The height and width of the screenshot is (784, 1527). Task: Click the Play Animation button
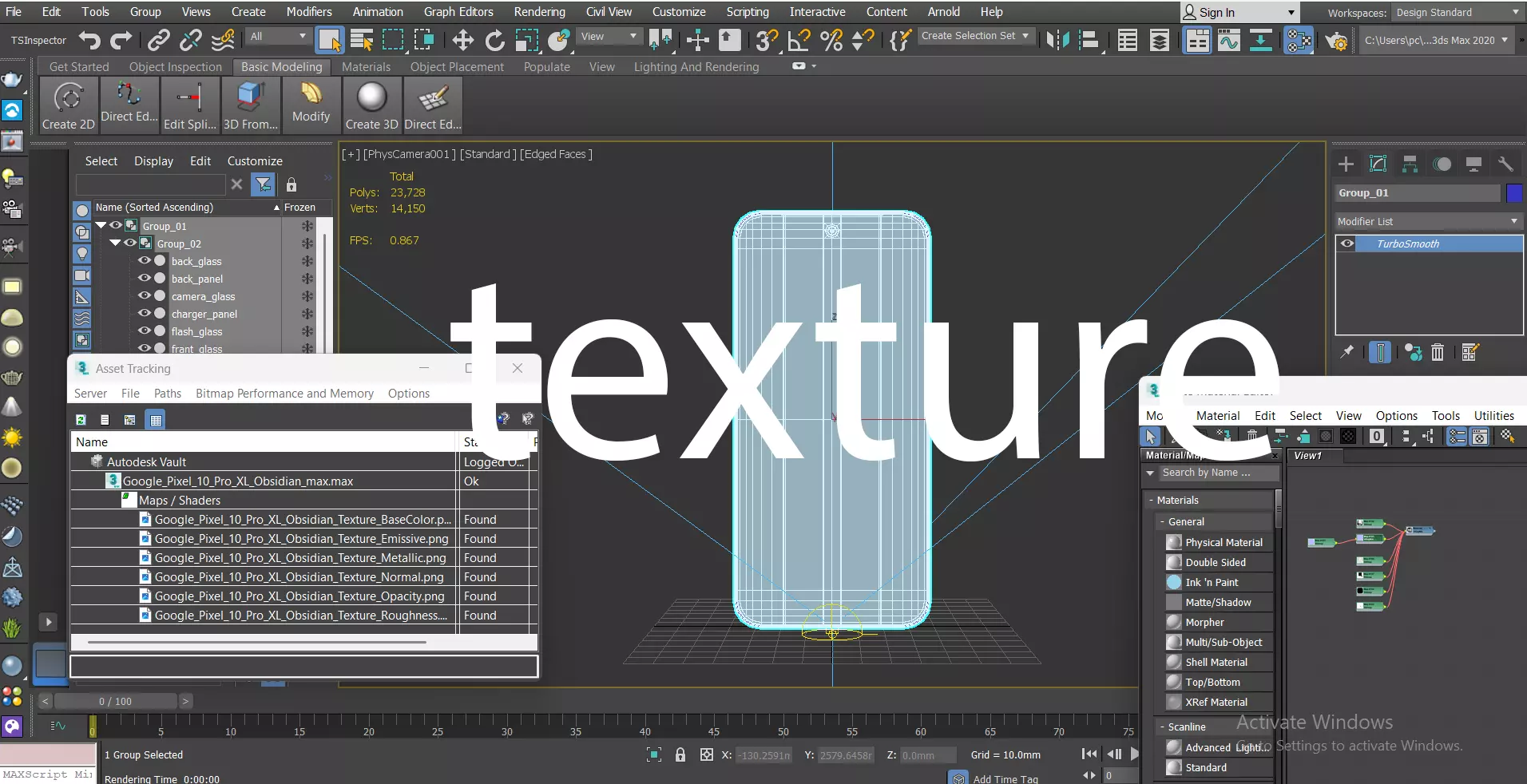point(1135,754)
